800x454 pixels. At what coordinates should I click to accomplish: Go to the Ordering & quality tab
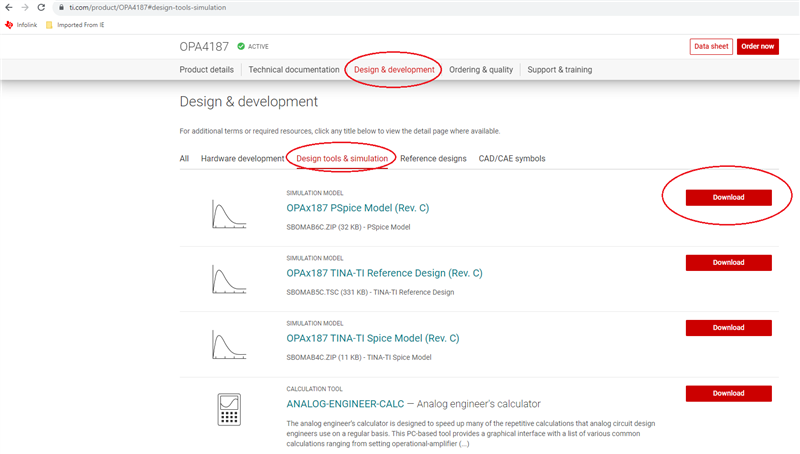pos(481,70)
